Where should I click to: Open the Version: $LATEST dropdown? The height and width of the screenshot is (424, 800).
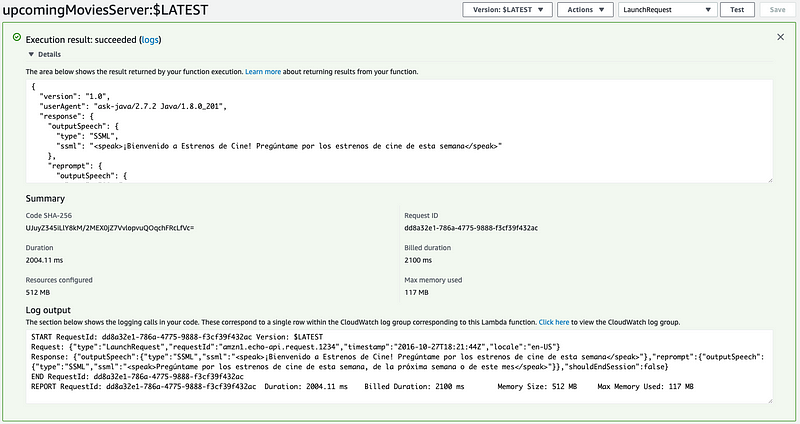[x=508, y=9]
